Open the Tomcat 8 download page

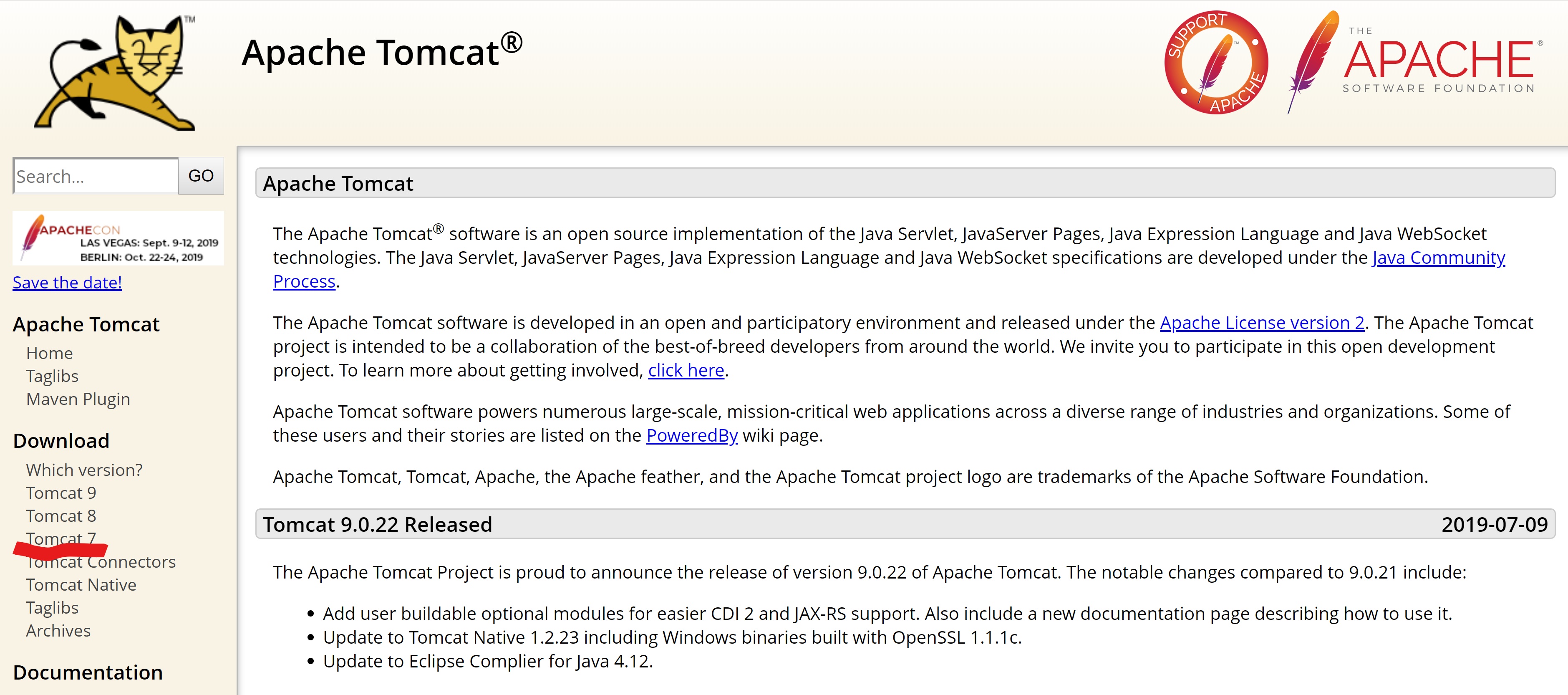61,516
